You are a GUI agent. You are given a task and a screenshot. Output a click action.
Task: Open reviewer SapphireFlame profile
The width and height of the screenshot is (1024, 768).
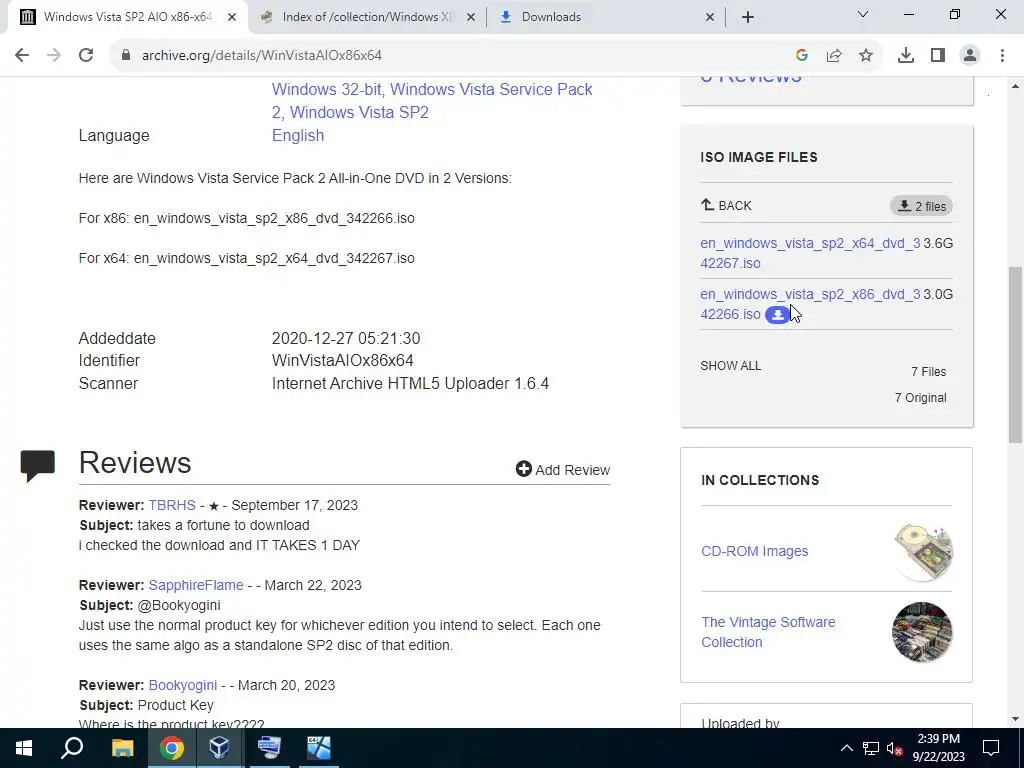point(196,585)
